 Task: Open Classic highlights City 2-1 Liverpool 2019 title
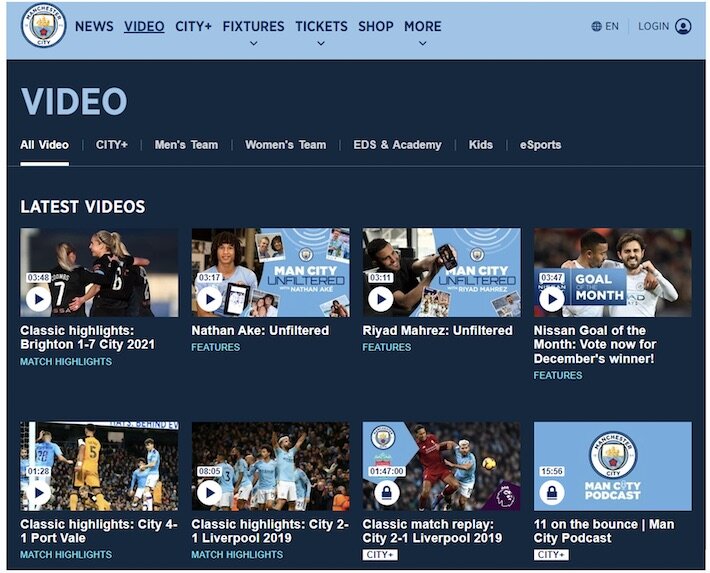(x=270, y=531)
